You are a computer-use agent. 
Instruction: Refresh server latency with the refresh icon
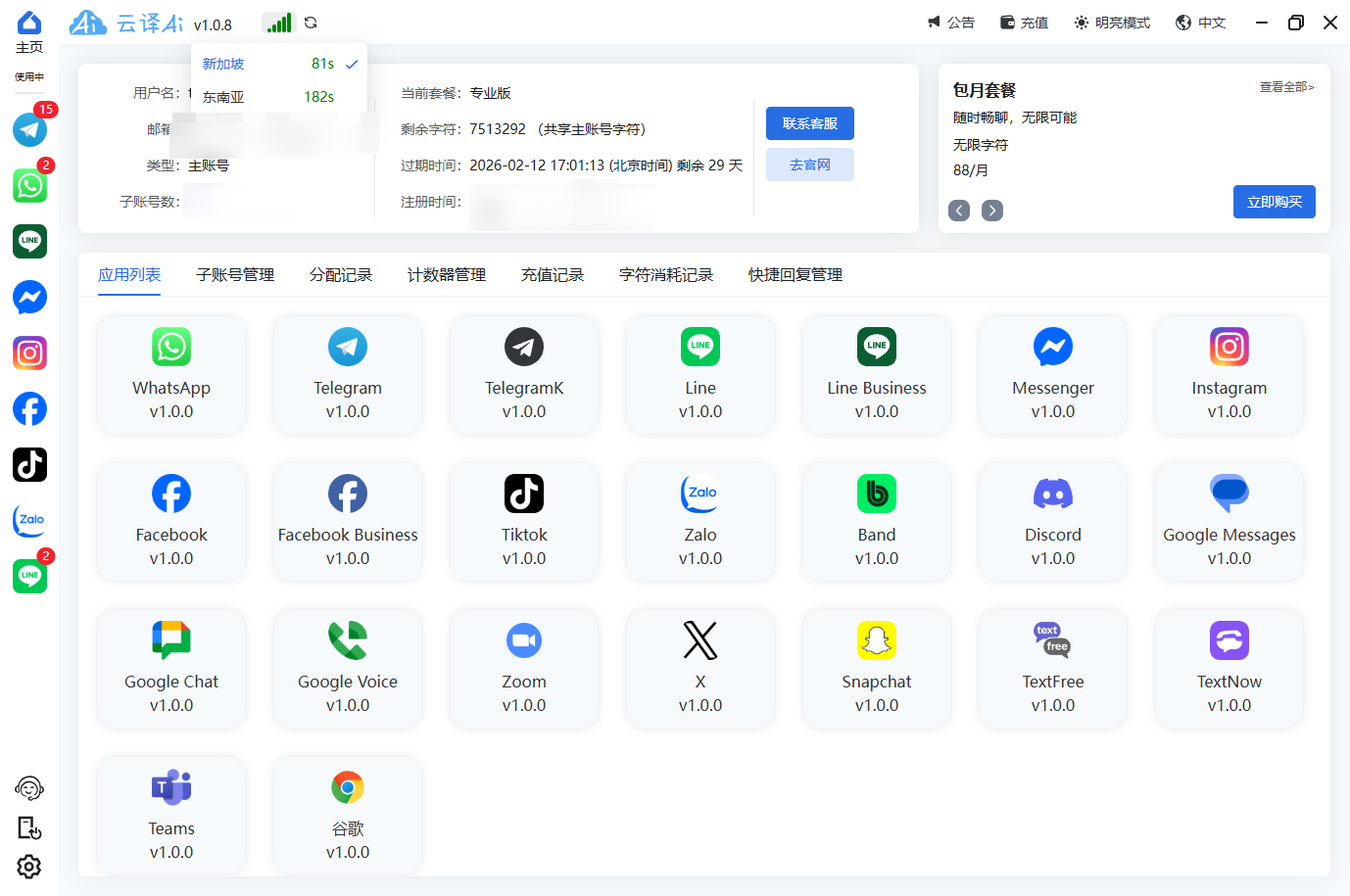(x=312, y=22)
